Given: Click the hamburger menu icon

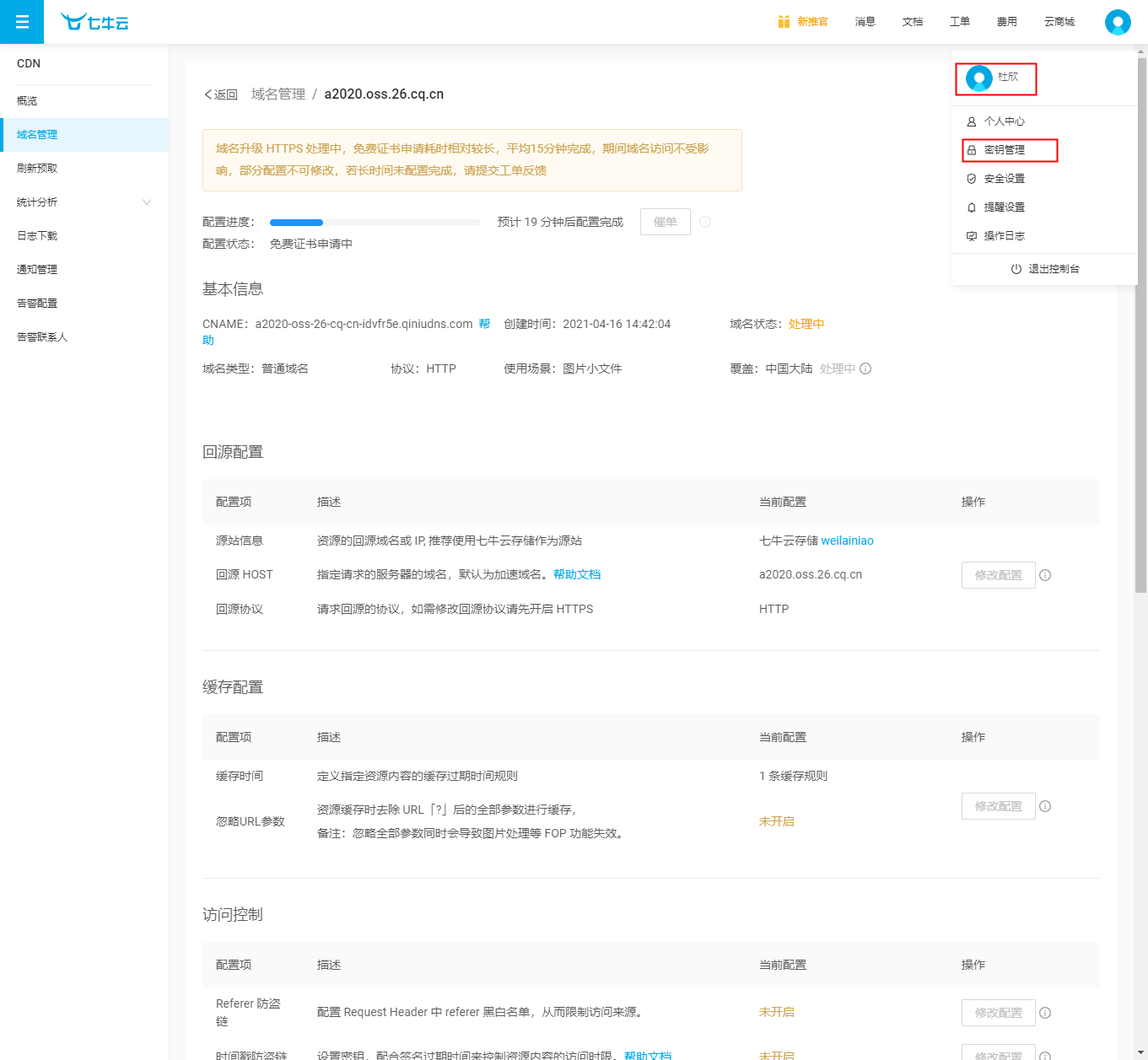Looking at the screenshot, I should tap(22, 22).
